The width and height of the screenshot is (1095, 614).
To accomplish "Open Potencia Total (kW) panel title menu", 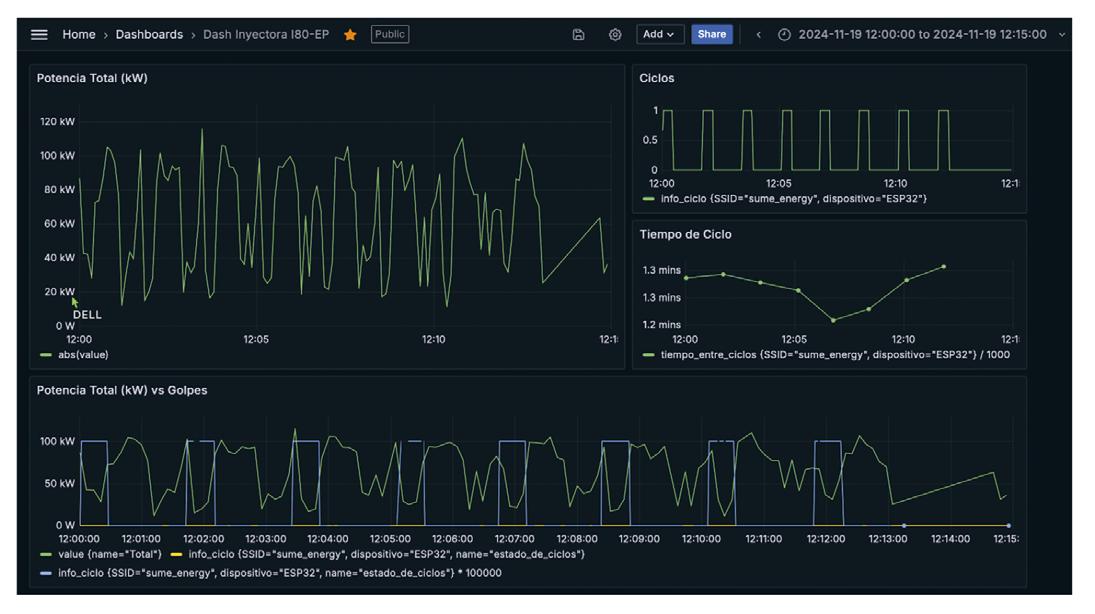I will [92, 78].
